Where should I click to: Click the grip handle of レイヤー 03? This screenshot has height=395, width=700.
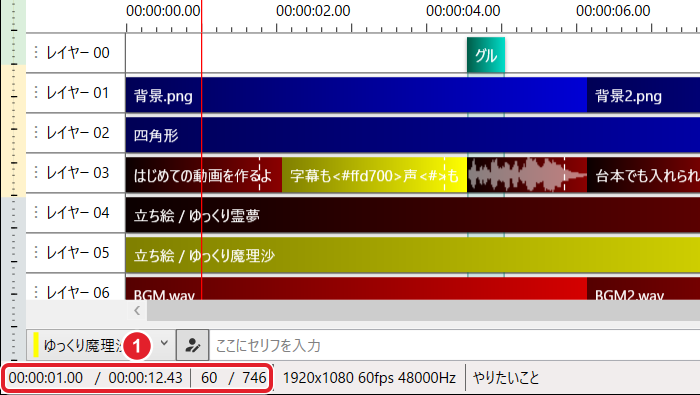36,172
